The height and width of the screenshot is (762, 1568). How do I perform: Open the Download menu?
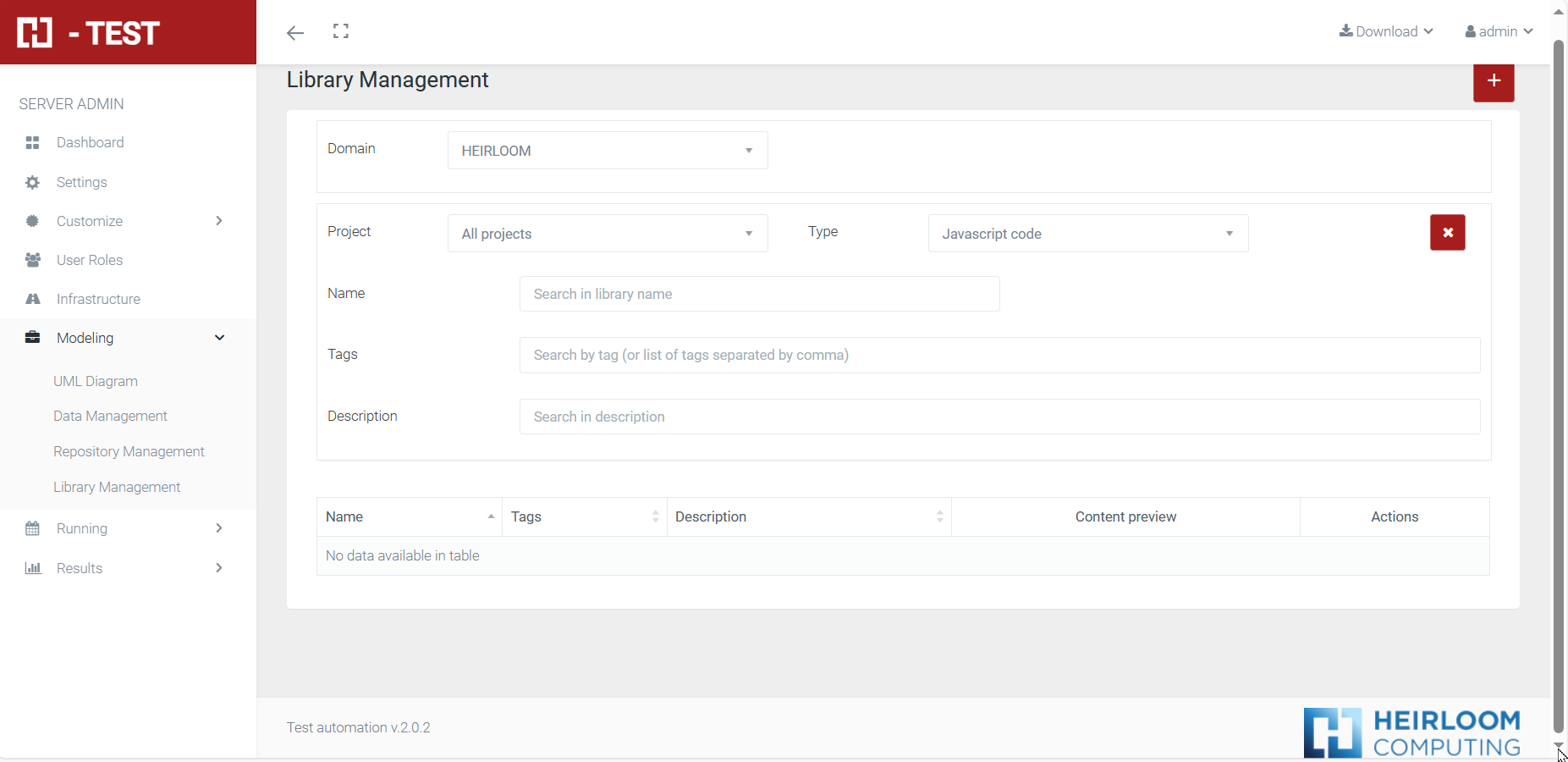(x=1386, y=31)
